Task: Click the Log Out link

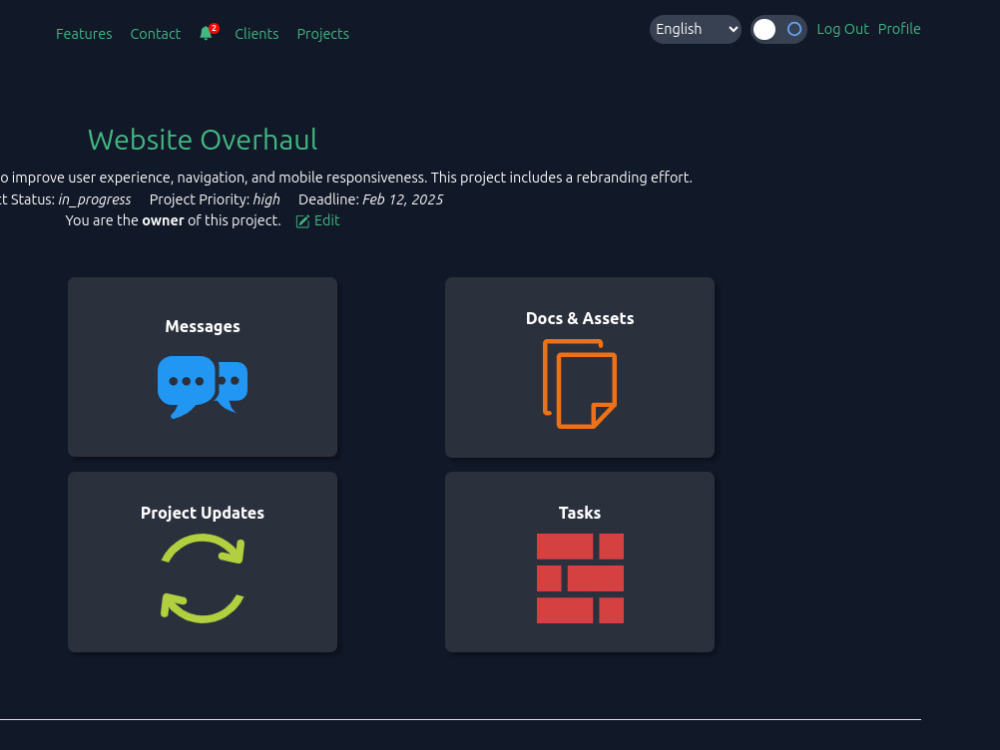Action: pyautogui.click(x=842, y=29)
